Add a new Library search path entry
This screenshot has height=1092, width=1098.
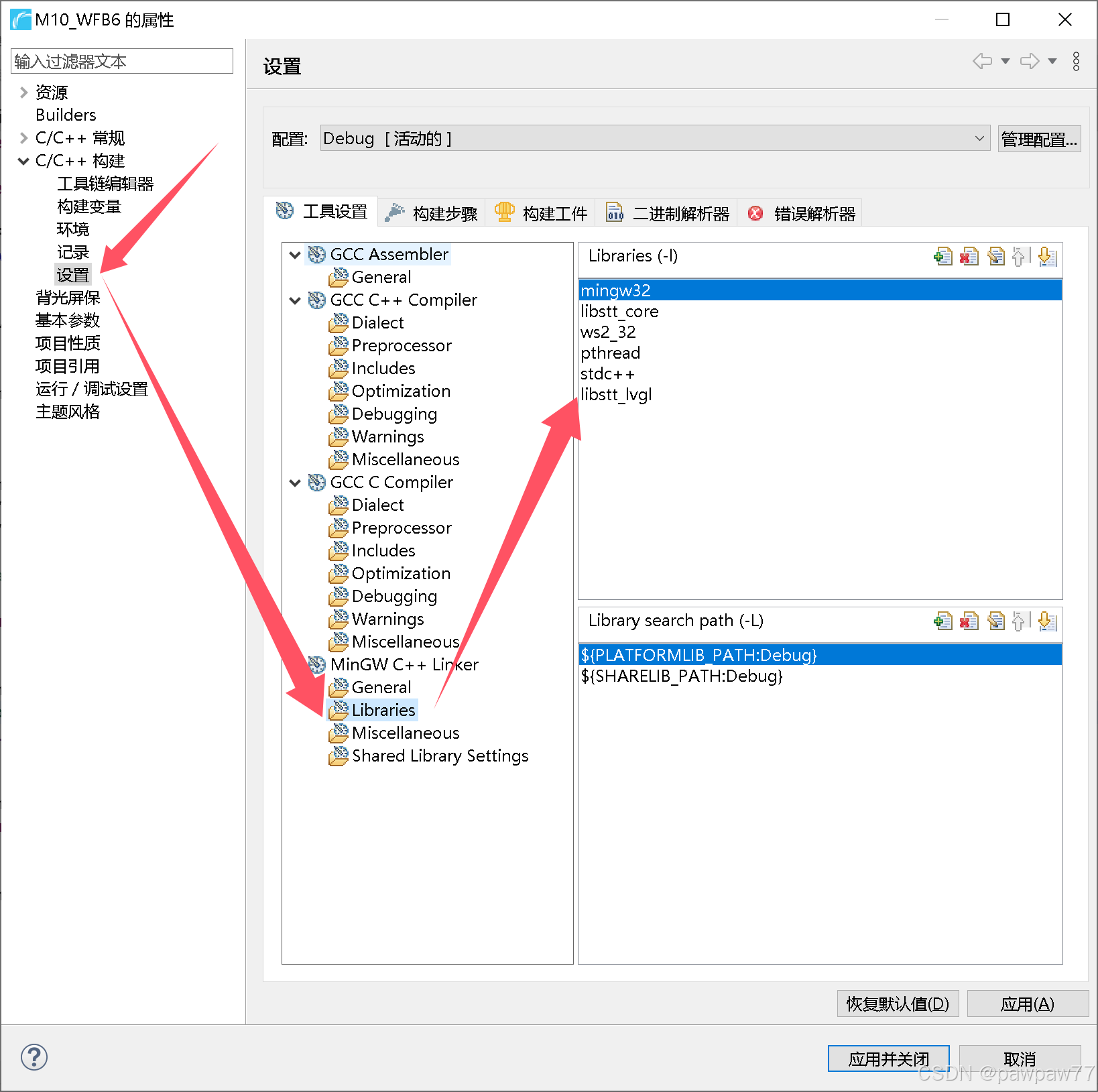944,621
